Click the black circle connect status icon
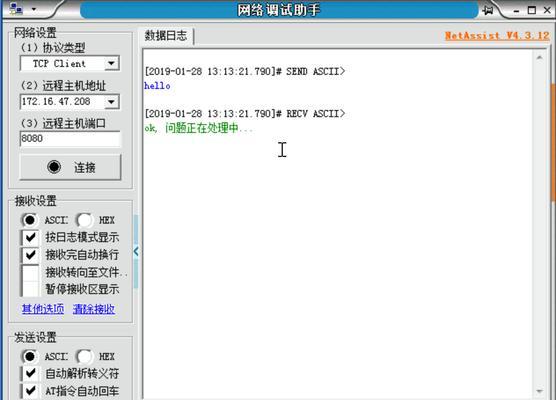 point(54,167)
